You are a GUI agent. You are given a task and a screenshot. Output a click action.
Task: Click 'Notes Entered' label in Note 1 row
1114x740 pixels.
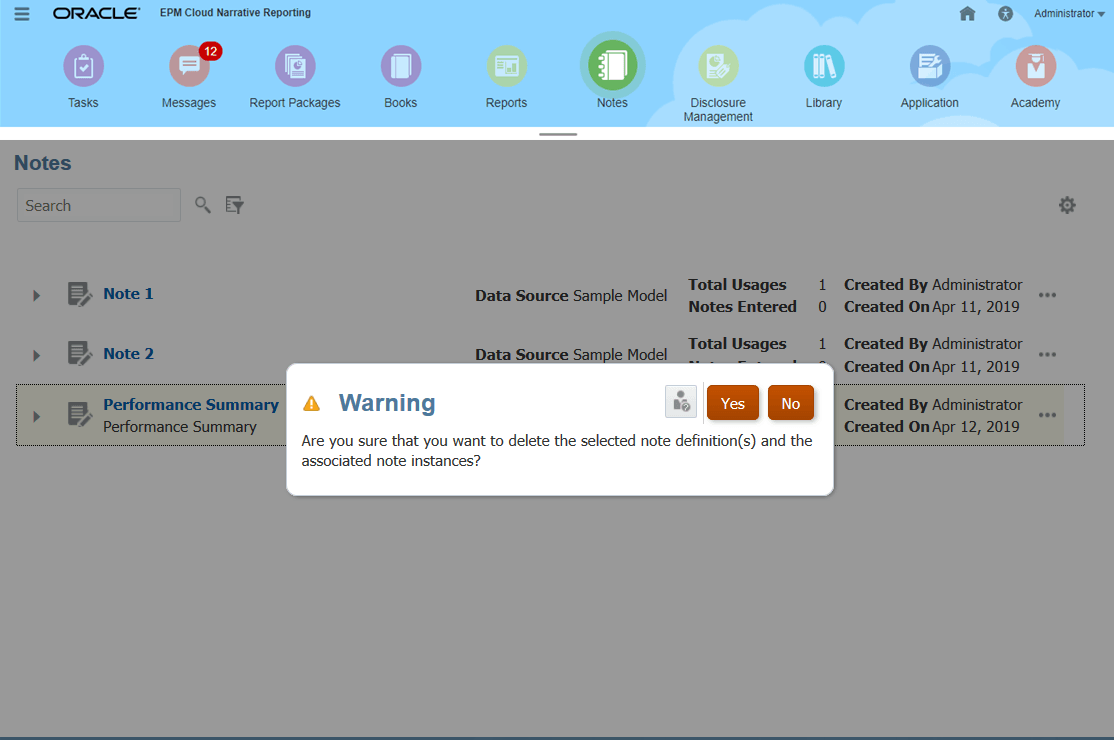click(x=742, y=307)
